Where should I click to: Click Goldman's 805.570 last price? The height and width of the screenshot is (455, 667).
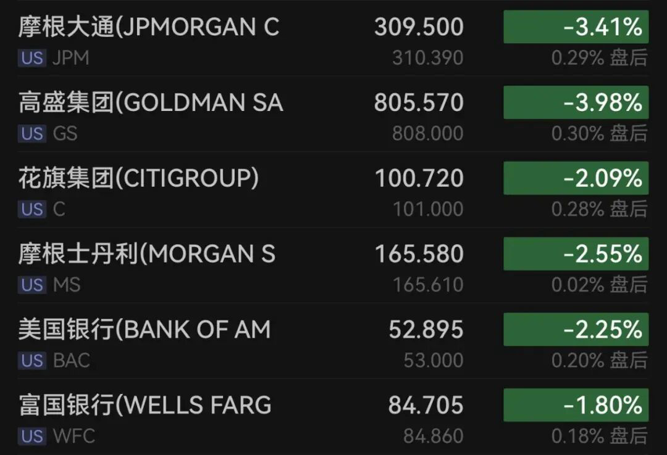click(x=418, y=103)
